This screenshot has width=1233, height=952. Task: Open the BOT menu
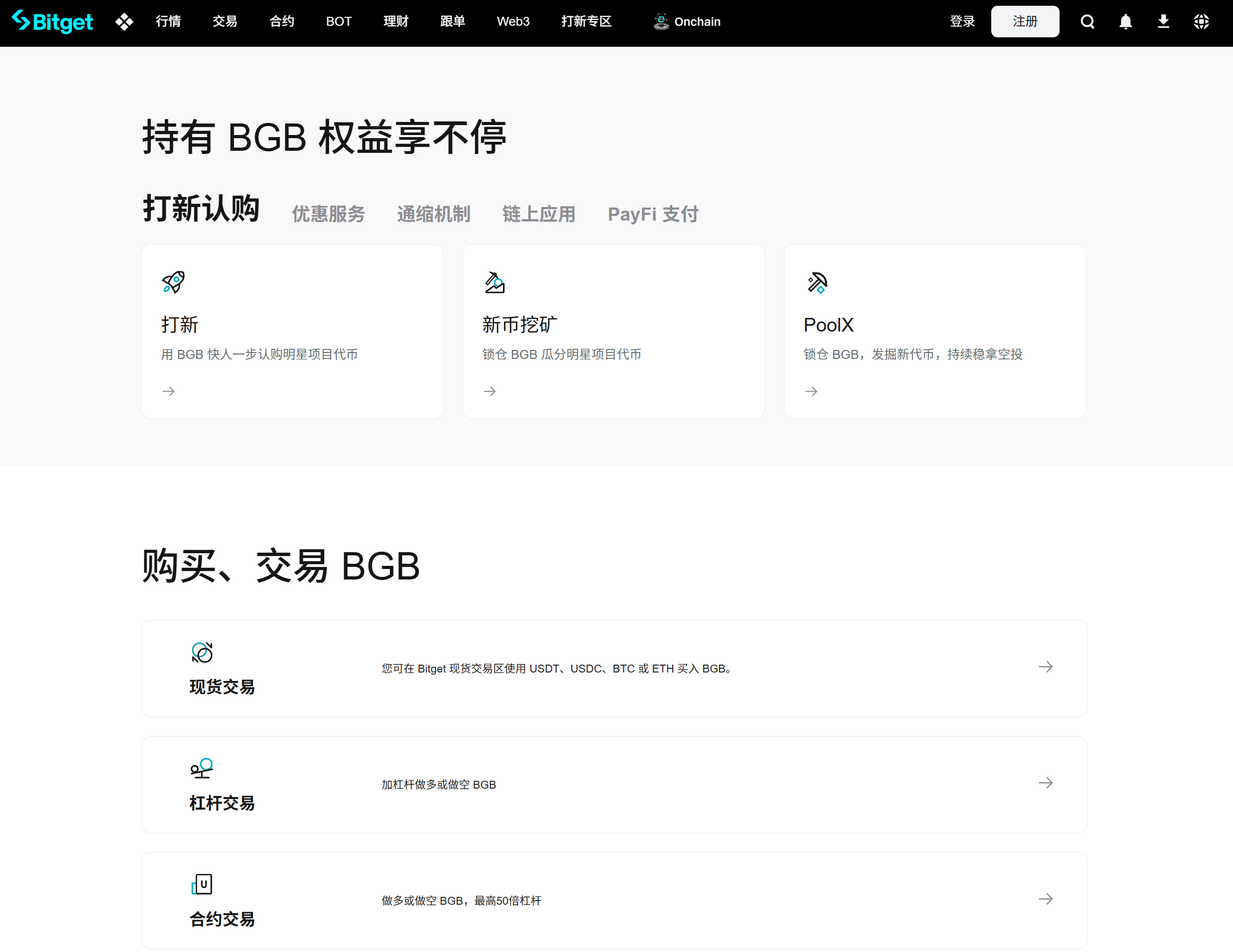click(x=339, y=22)
